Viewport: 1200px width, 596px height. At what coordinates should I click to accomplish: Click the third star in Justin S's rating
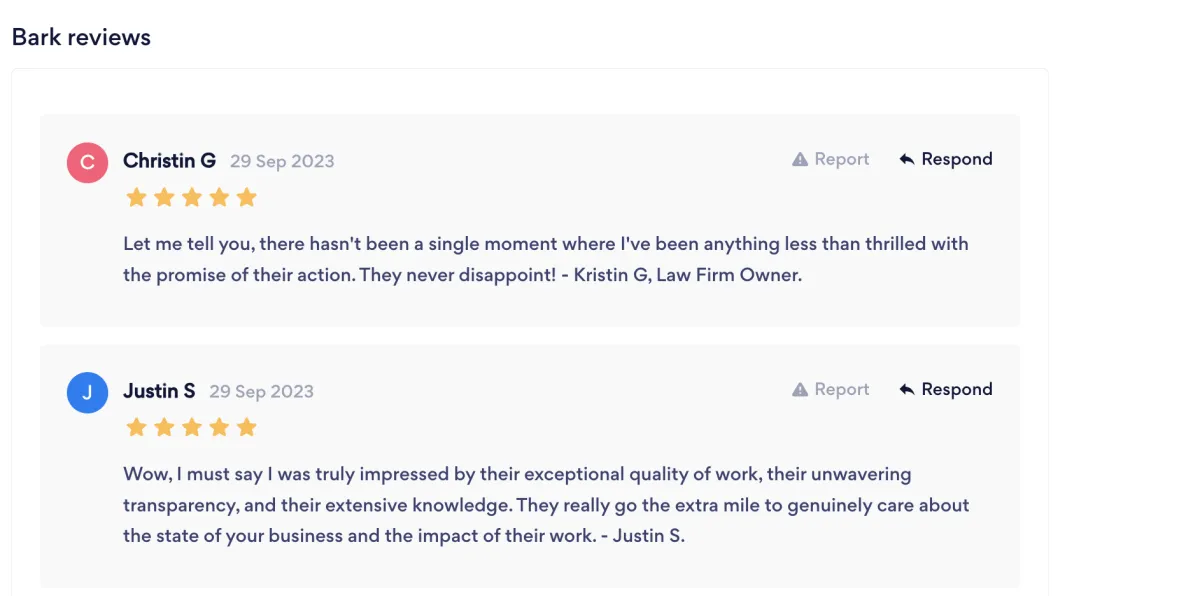[x=192, y=428]
